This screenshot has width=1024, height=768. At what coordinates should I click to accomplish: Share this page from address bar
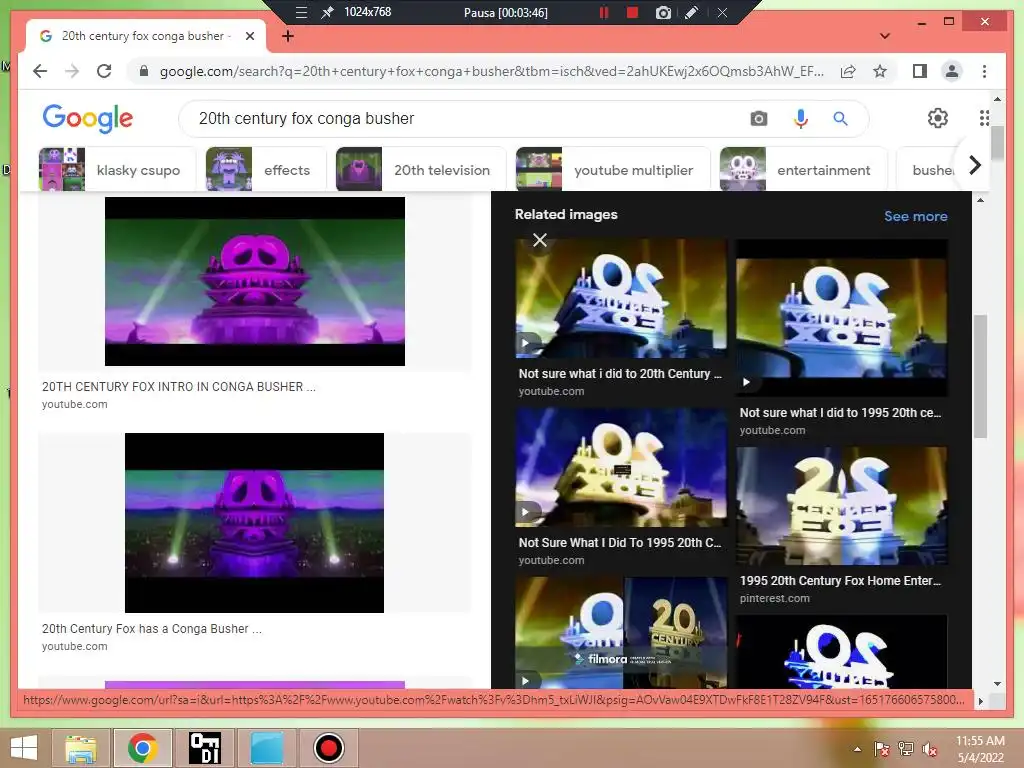pyautogui.click(x=848, y=71)
